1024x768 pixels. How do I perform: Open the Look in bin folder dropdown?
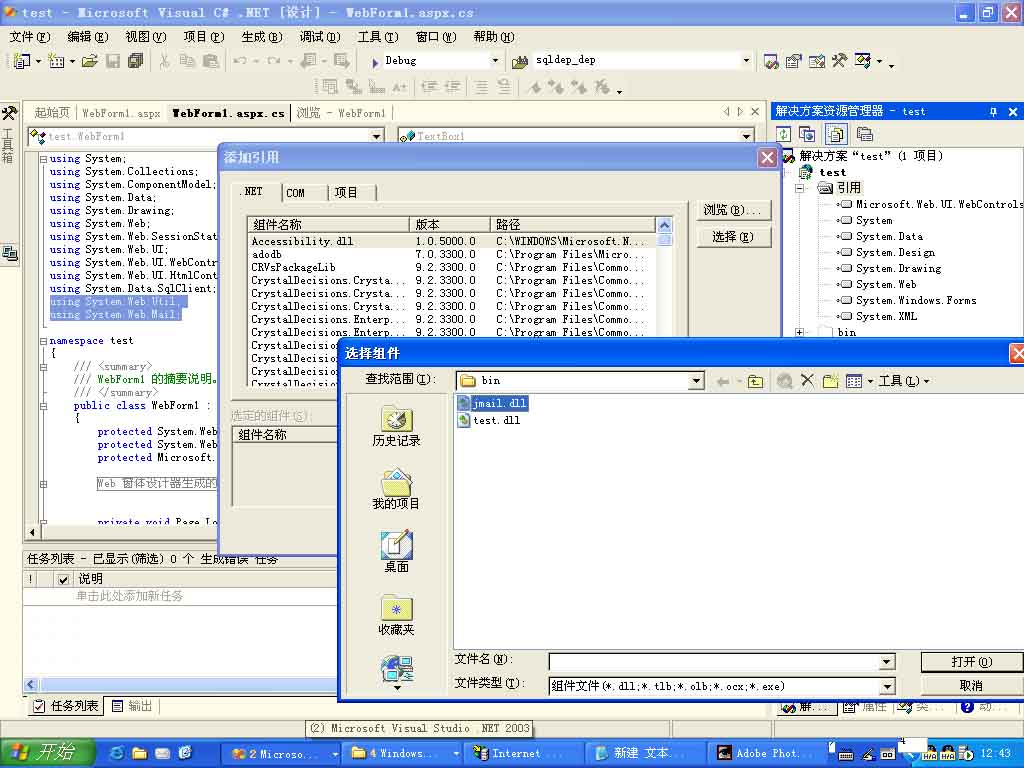696,381
